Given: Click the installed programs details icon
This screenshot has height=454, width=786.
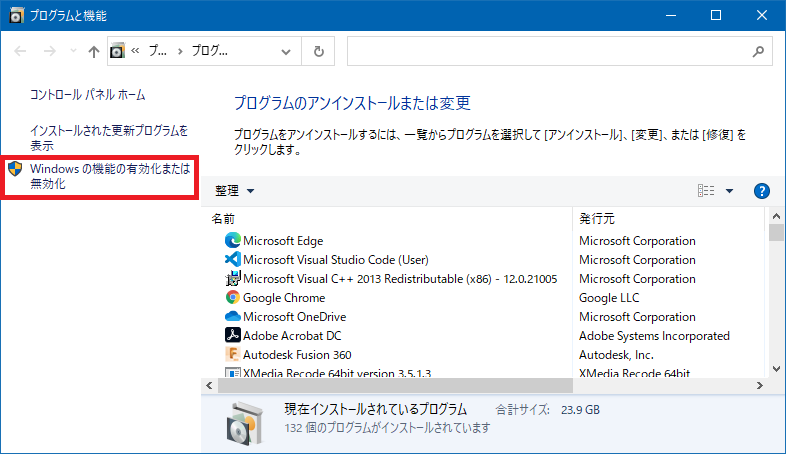Looking at the screenshot, I should click(x=244, y=423).
